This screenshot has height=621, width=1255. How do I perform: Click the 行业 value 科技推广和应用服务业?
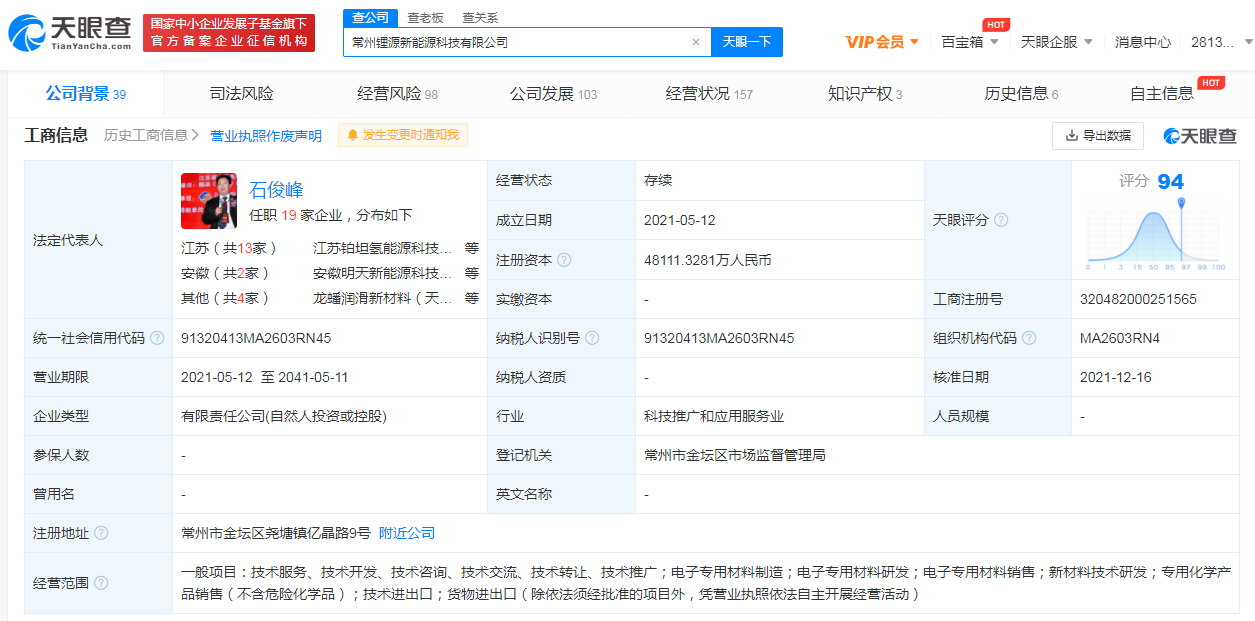pyautogui.click(x=714, y=416)
